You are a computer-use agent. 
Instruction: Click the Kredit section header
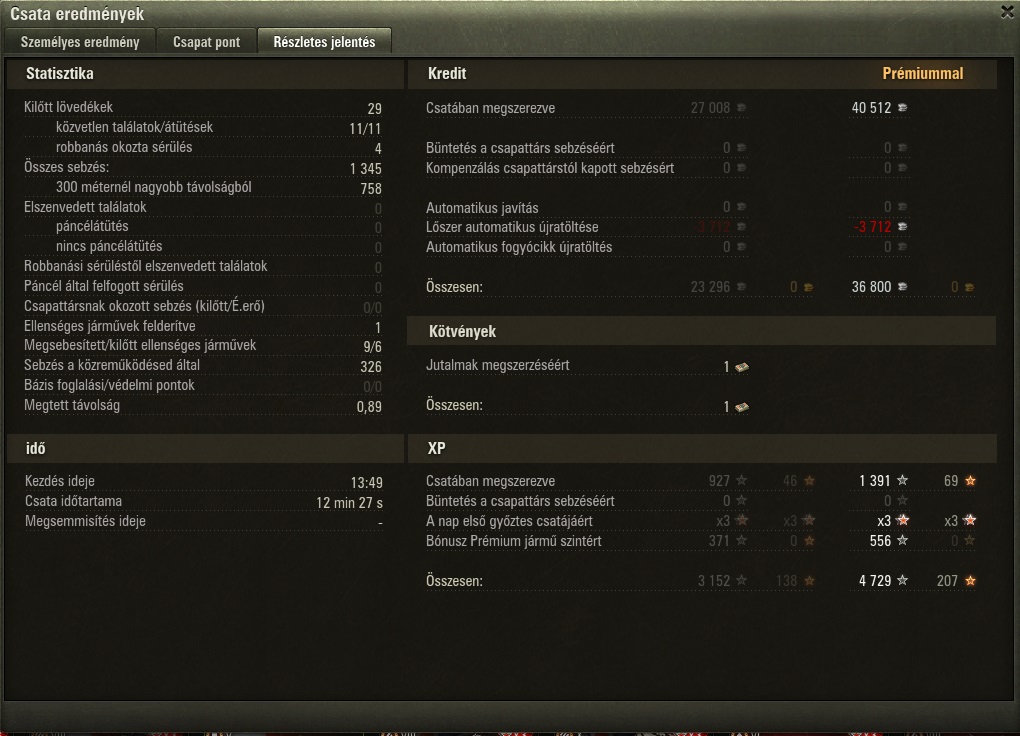[447, 74]
